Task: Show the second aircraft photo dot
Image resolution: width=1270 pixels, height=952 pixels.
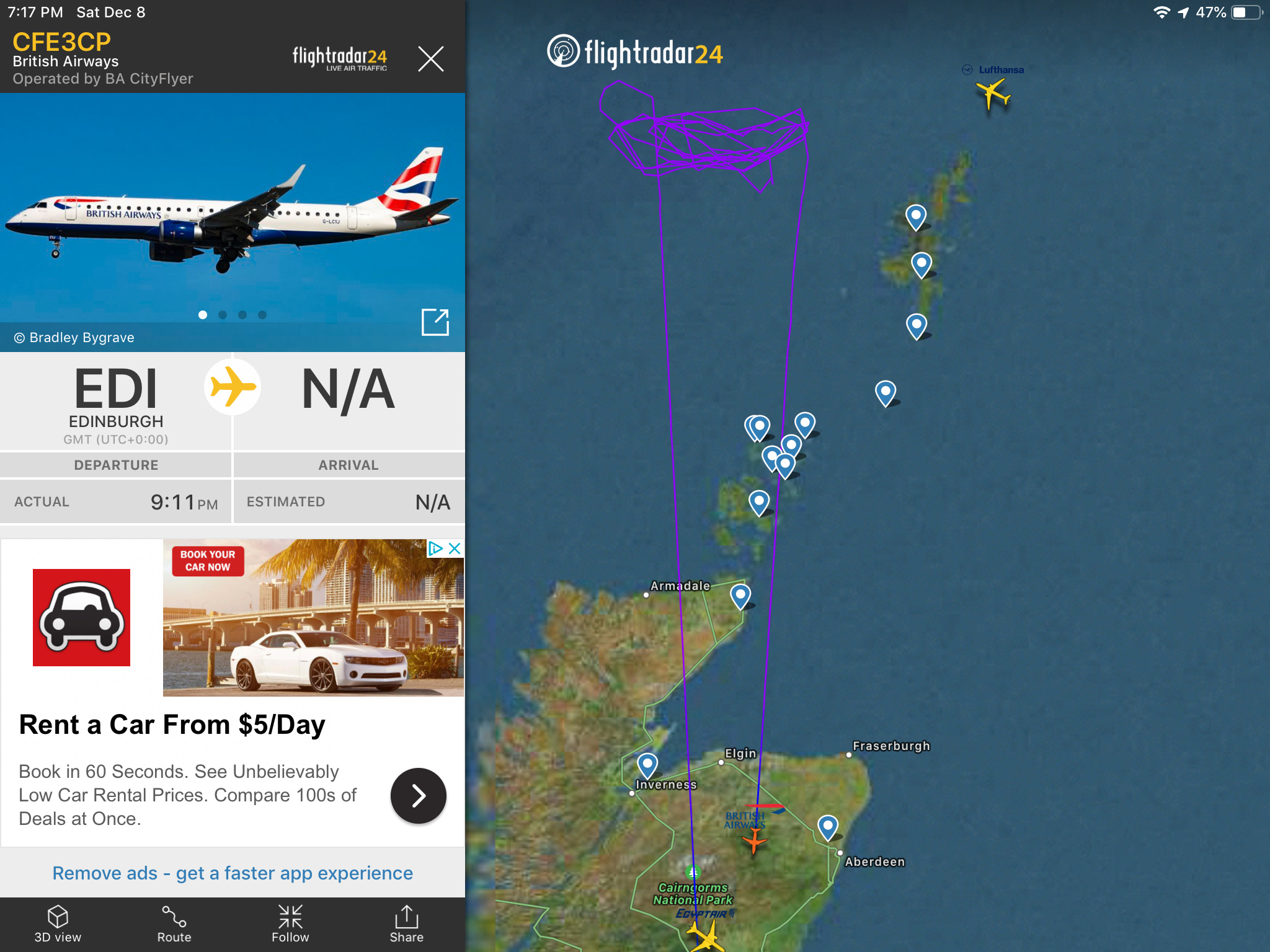Action: pos(223,315)
